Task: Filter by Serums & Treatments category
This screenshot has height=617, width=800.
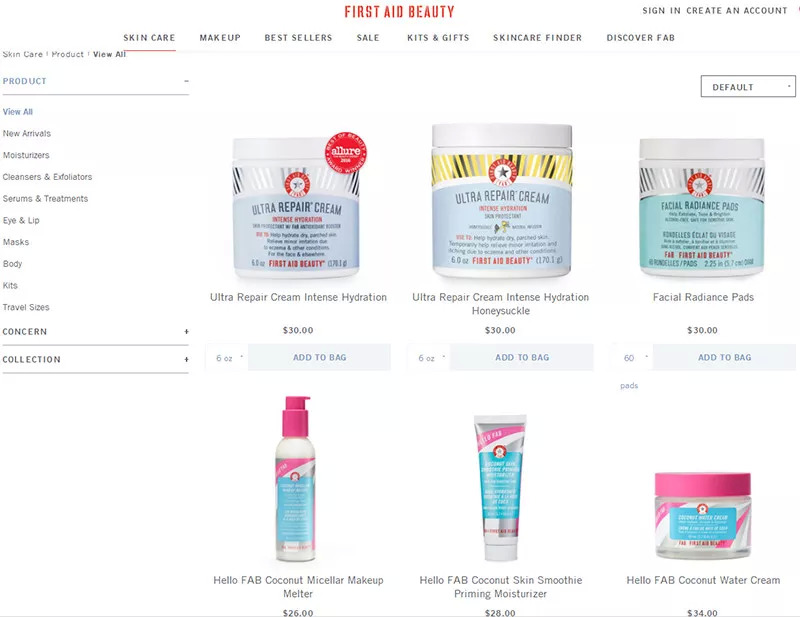Action: pos(45,199)
